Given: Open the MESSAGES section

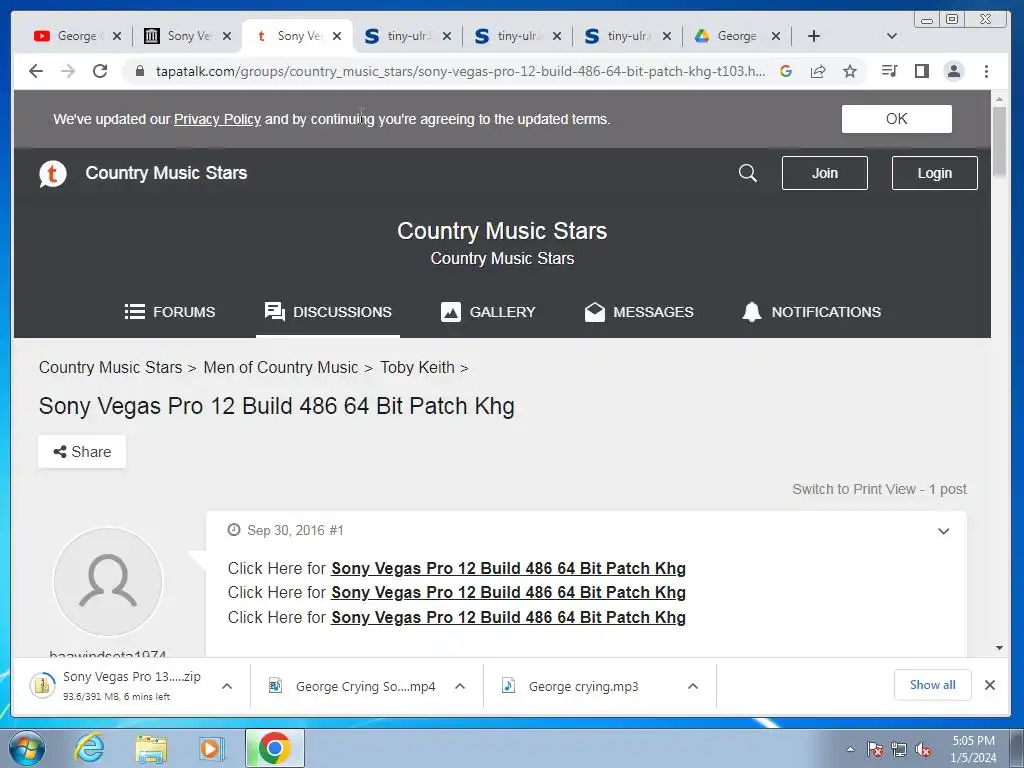Looking at the screenshot, I should 639,312.
